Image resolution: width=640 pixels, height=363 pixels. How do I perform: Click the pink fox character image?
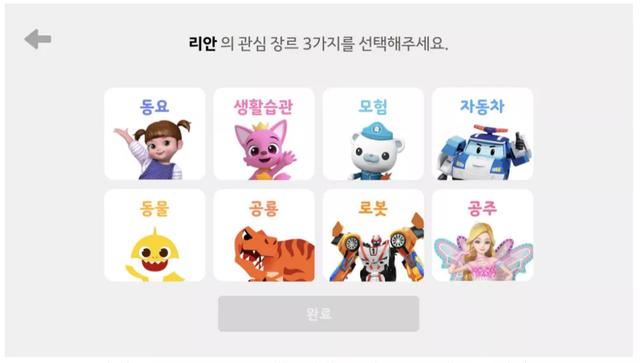pos(264,150)
